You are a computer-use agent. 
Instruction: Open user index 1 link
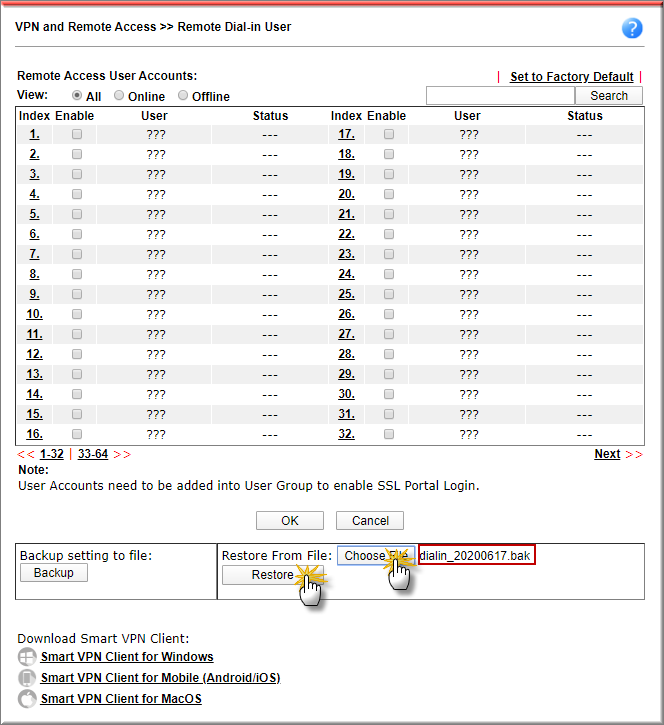(35, 134)
